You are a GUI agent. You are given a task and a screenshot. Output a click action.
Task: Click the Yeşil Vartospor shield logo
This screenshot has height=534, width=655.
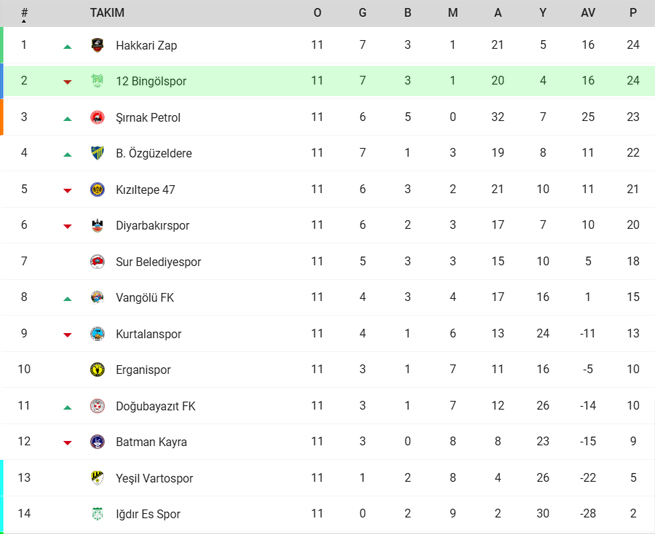click(x=97, y=478)
